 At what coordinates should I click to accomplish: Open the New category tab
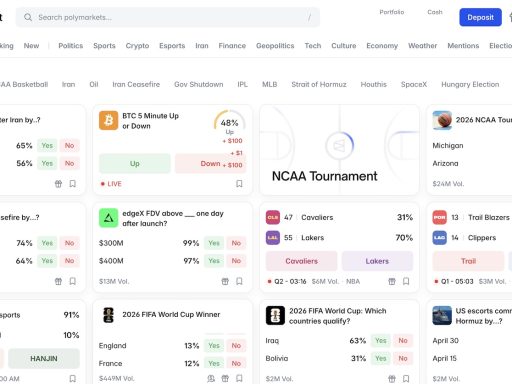pyautogui.click(x=31, y=46)
